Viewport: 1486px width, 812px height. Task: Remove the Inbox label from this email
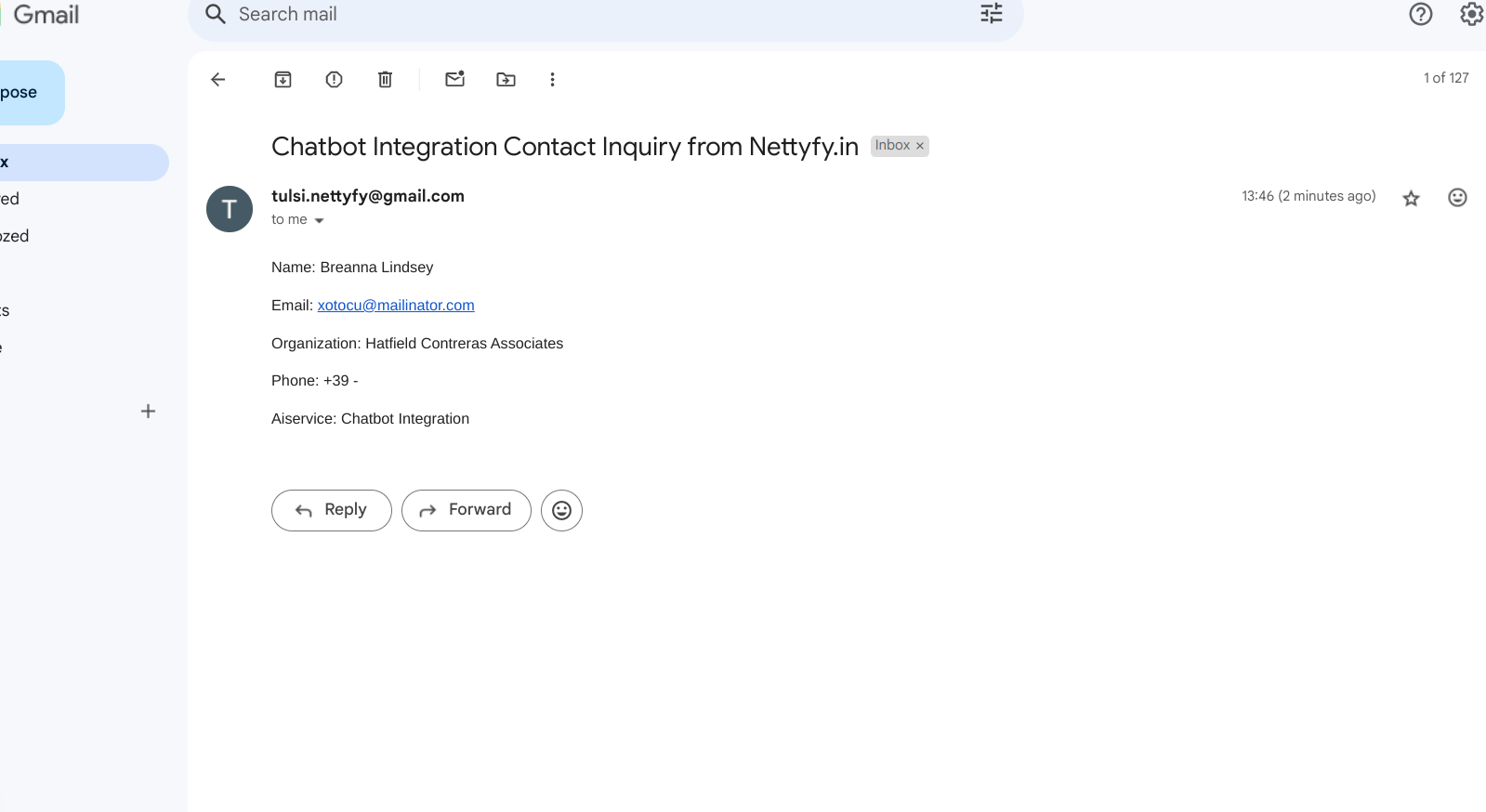tap(920, 146)
